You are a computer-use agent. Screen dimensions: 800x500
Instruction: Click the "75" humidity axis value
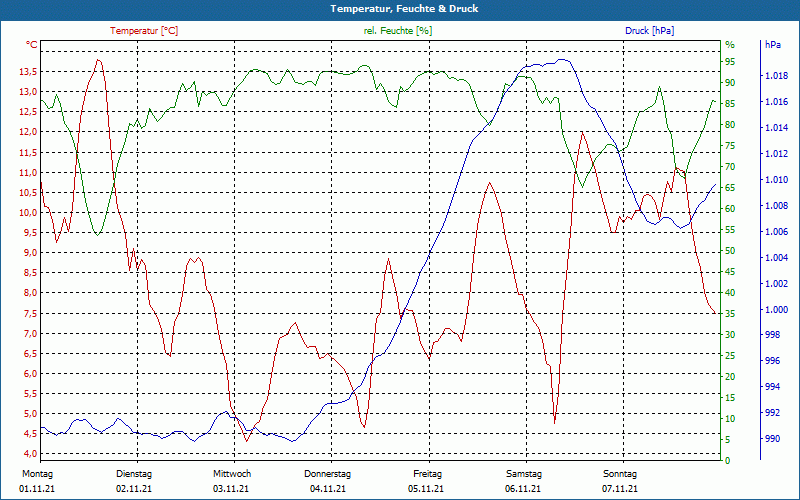[x=730, y=146]
